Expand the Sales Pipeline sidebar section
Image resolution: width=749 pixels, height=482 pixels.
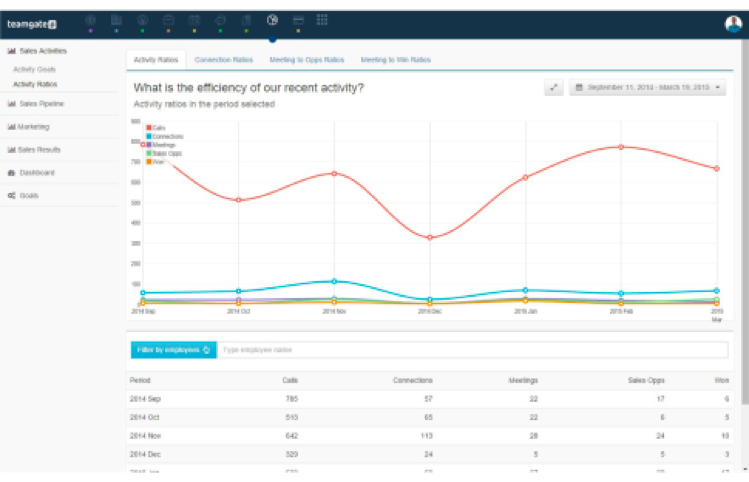40,103
